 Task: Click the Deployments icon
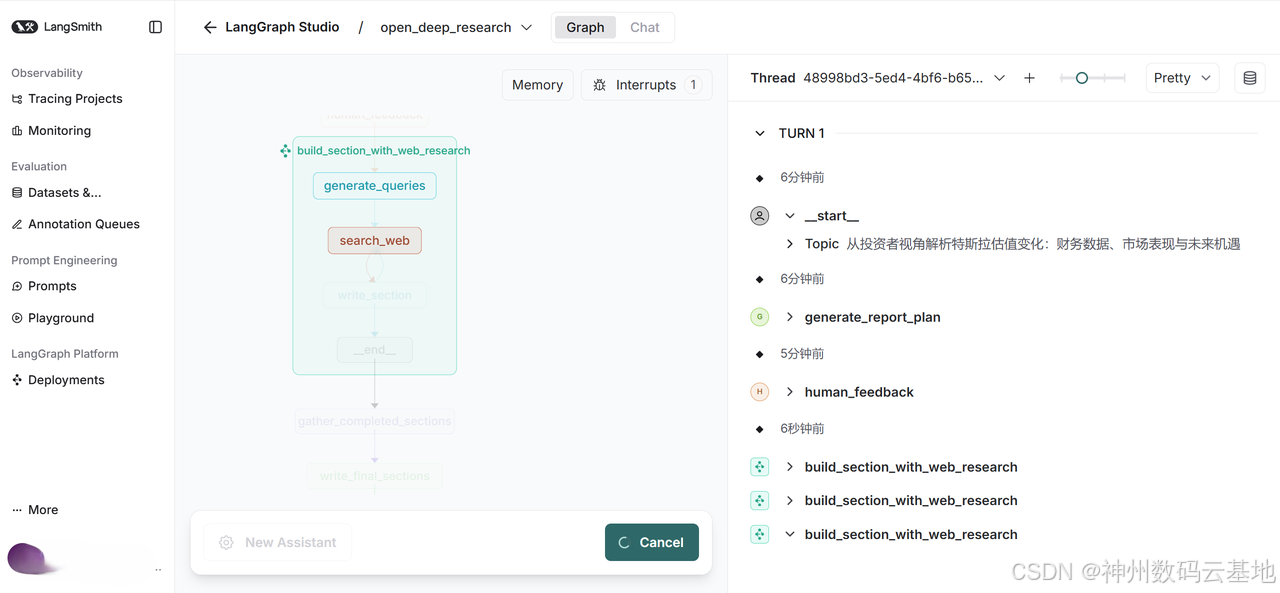(17, 381)
